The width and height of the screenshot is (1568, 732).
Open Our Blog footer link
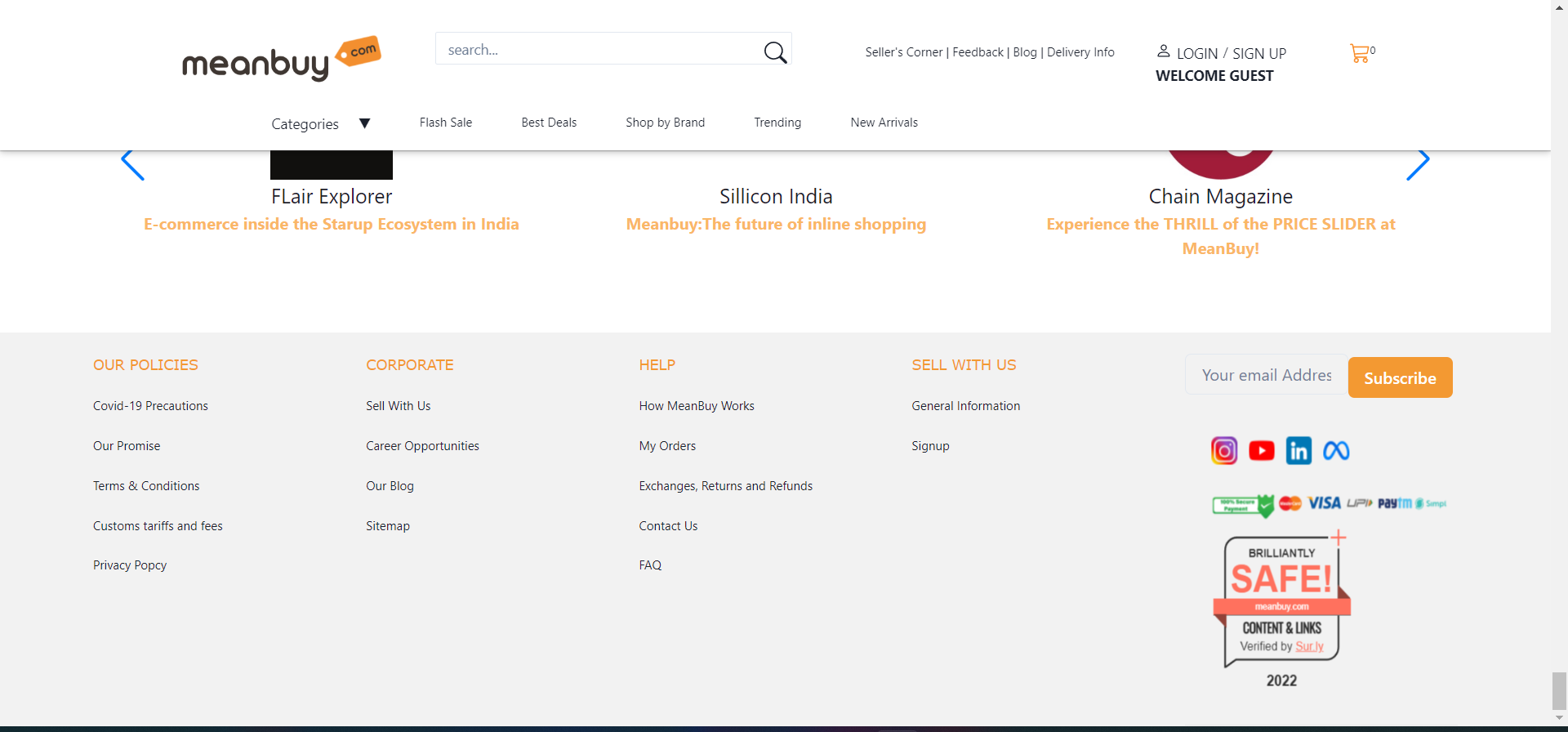(x=390, y=486)
